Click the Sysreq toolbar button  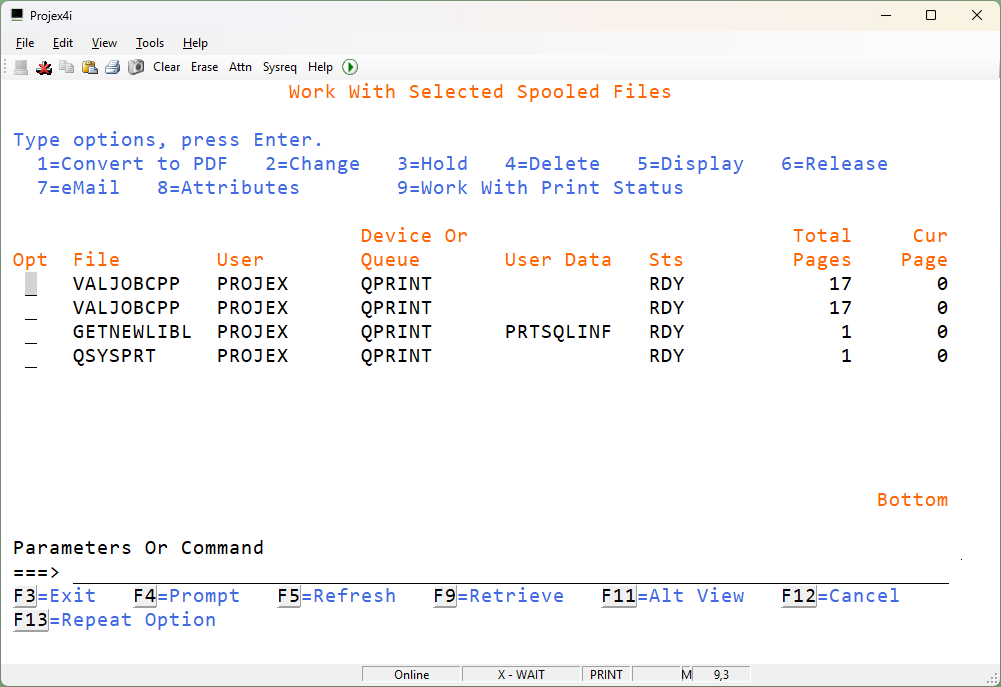(x=280, y=67)
